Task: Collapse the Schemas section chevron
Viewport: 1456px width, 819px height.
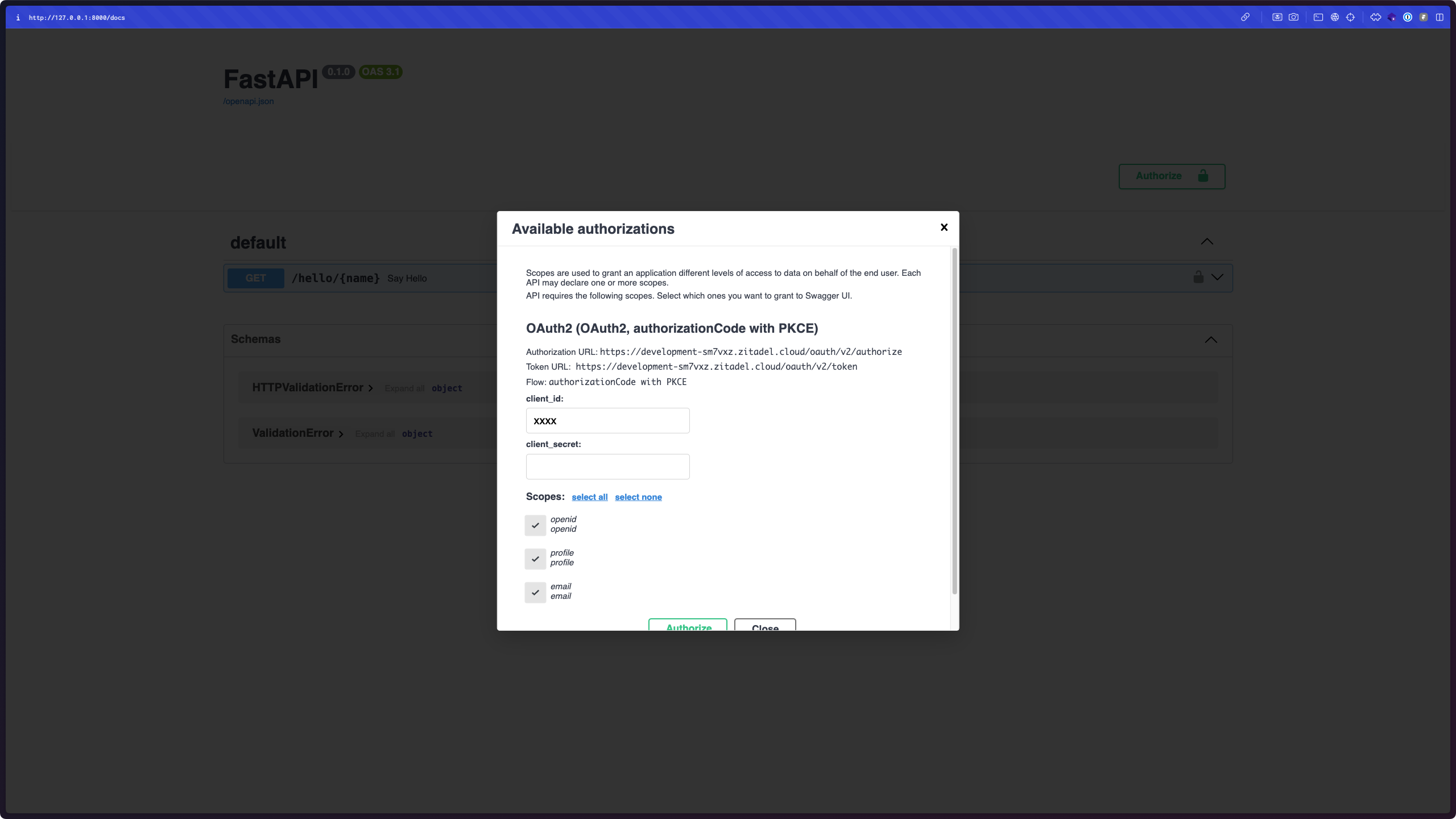Action: point(1211,340)
